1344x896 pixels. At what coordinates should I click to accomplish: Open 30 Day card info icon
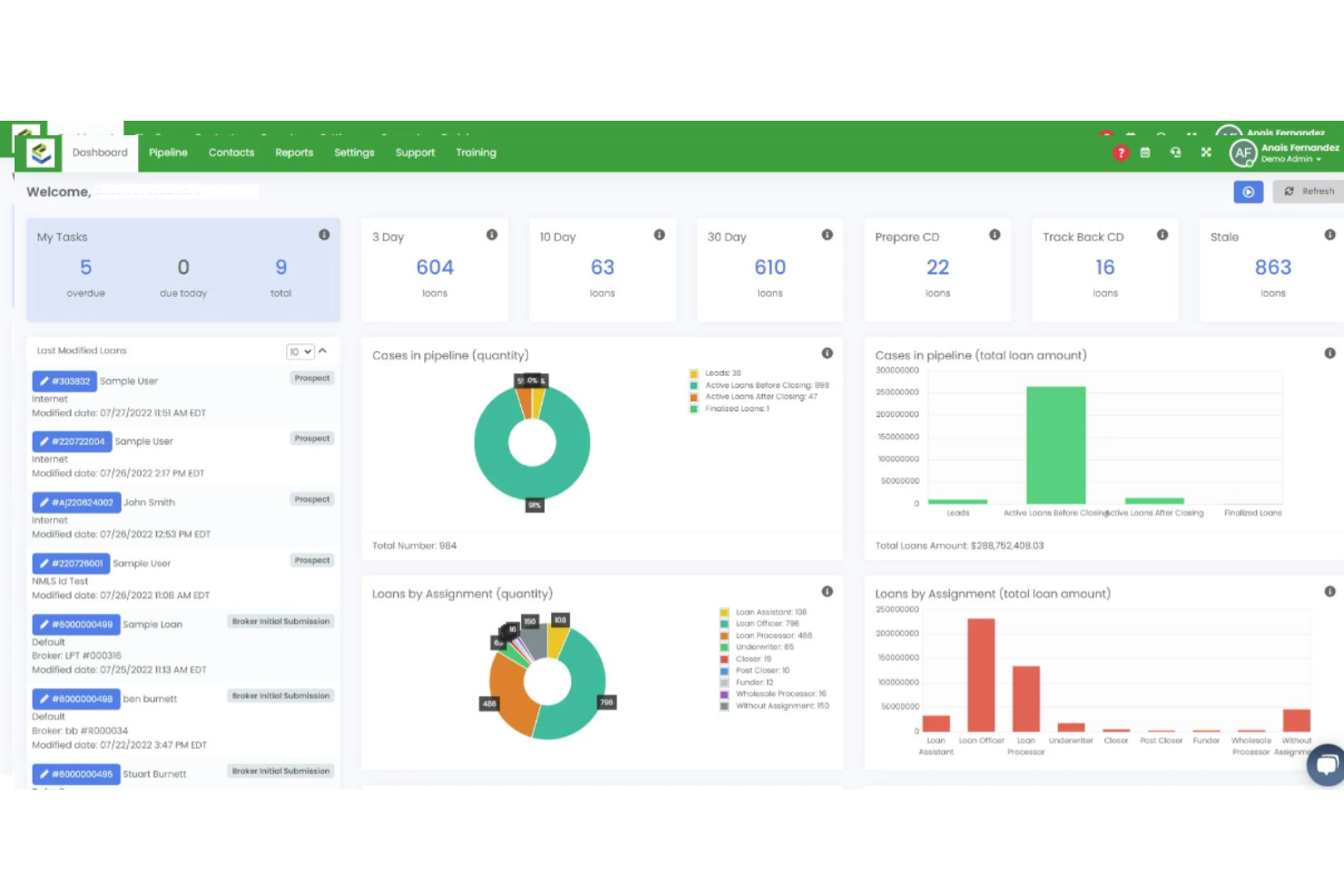tap(827, 235)
